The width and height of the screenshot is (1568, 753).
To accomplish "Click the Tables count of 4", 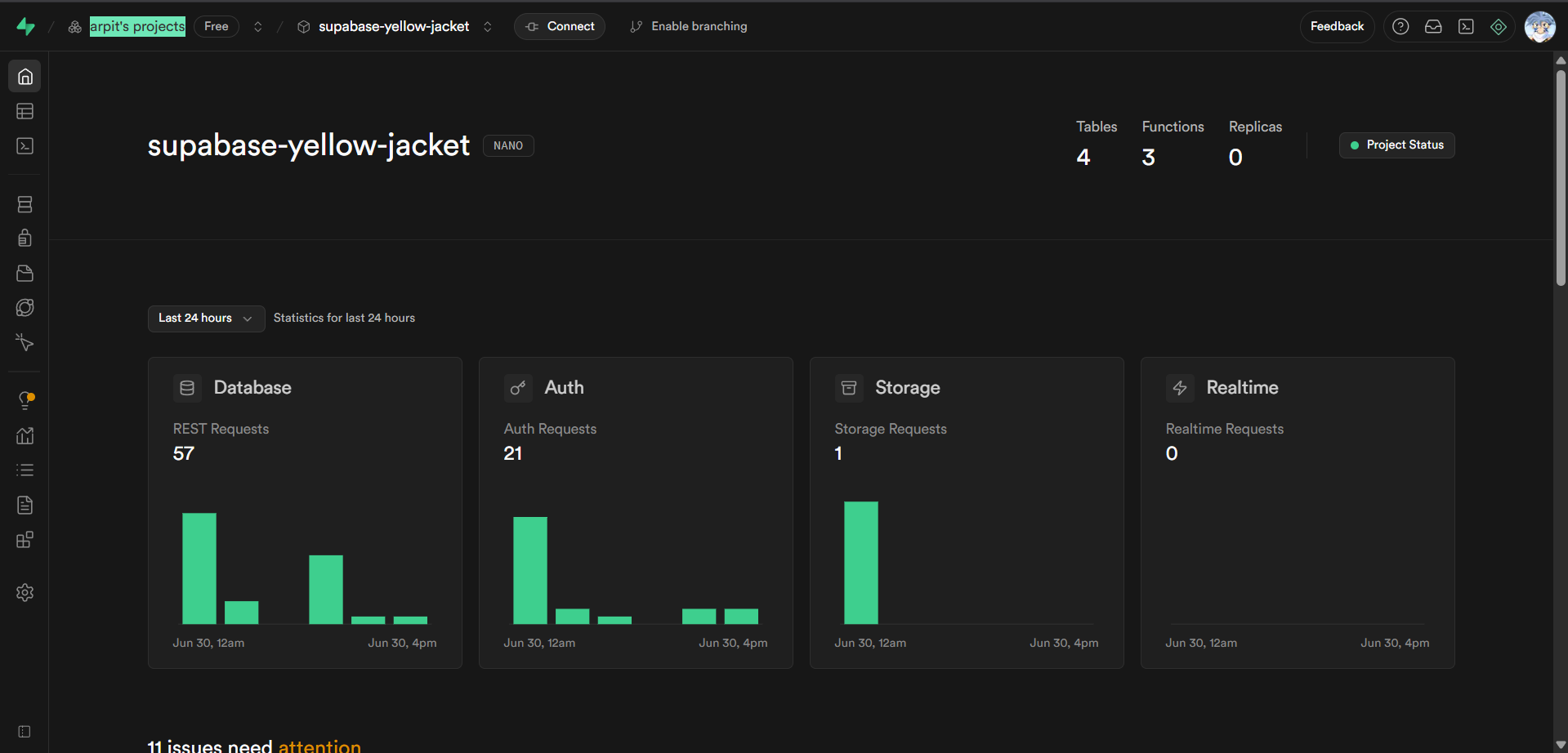I will click(x=1083, y=158).
